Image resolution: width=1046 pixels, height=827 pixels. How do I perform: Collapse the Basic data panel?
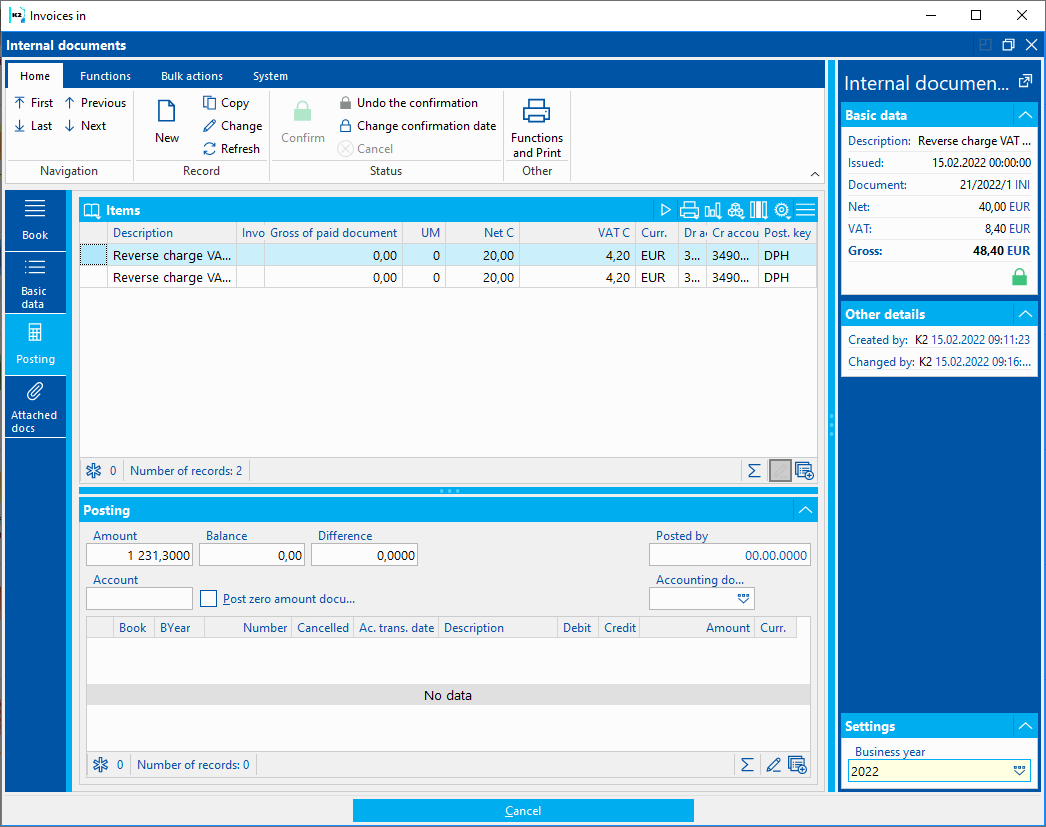1024,115
